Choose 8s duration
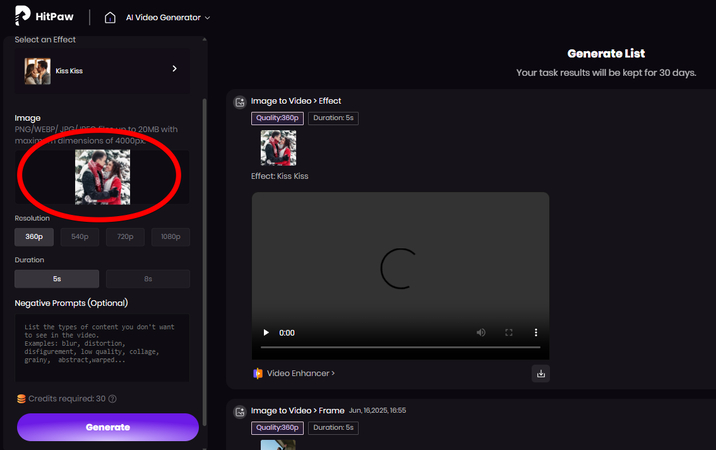The image size is (716, 450). 148,279
